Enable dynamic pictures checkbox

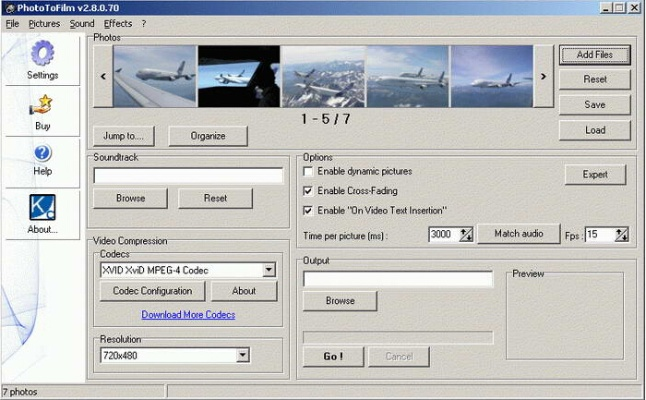point(308,172)
